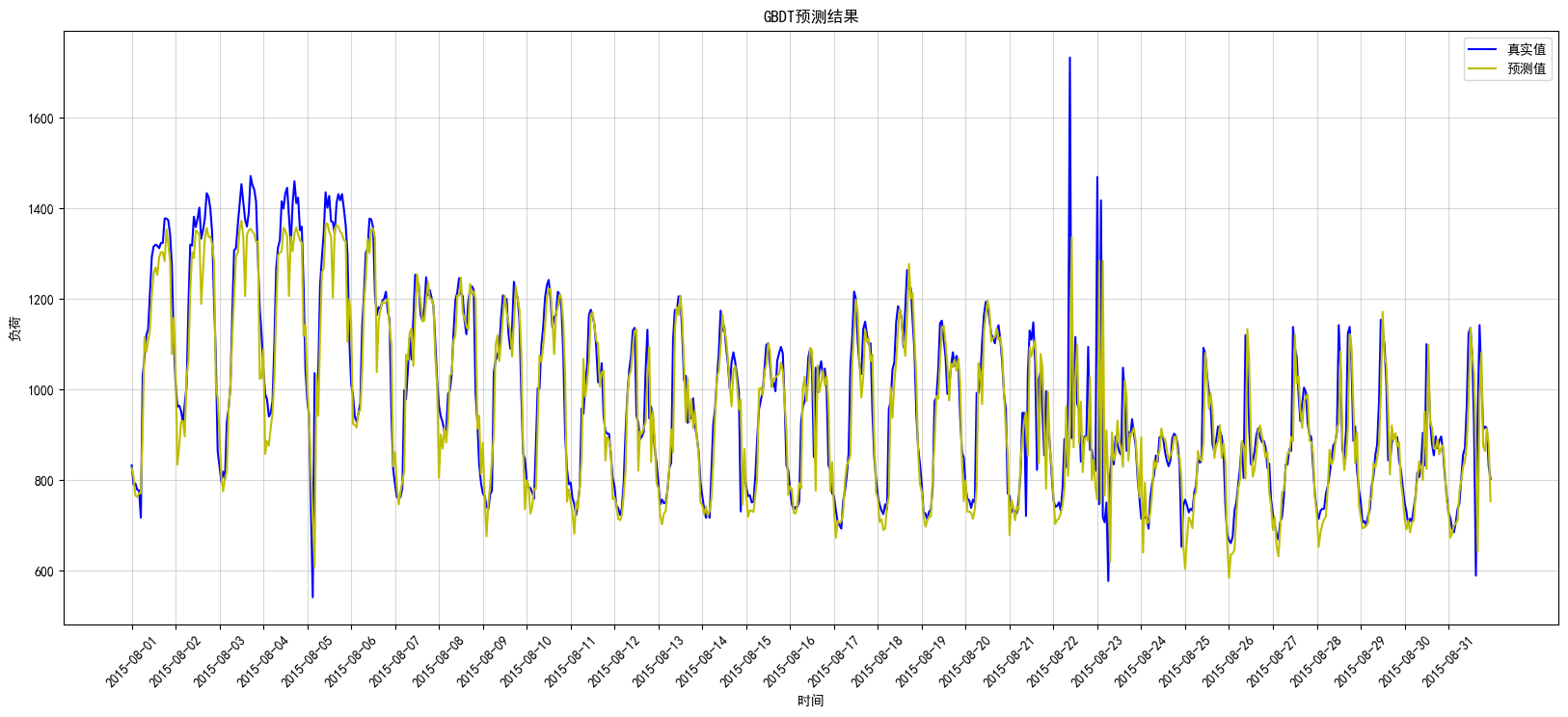Click the blue line sample in legend

click(x=1483, y=49)
